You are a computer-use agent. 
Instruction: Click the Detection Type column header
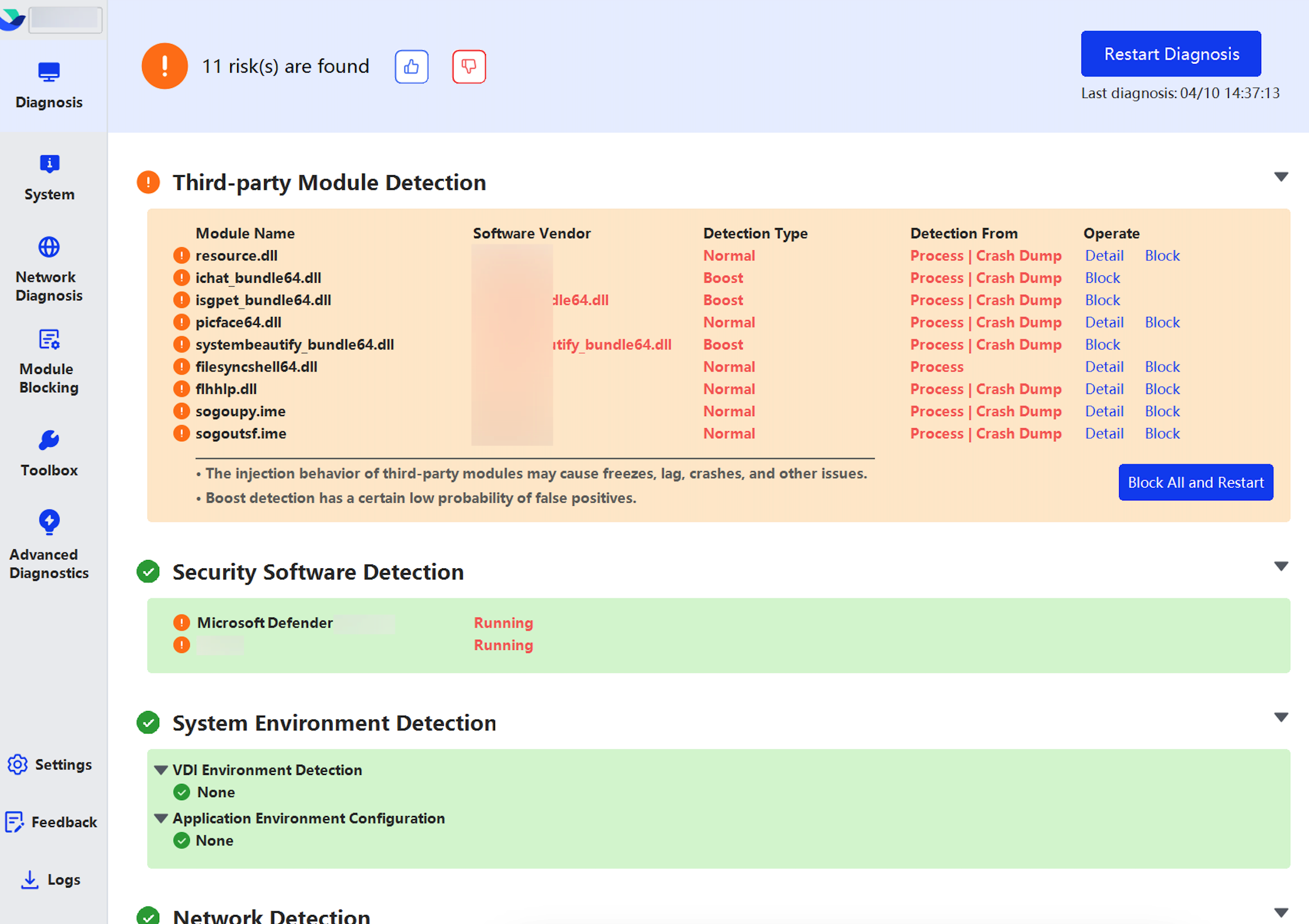[755, 233]
